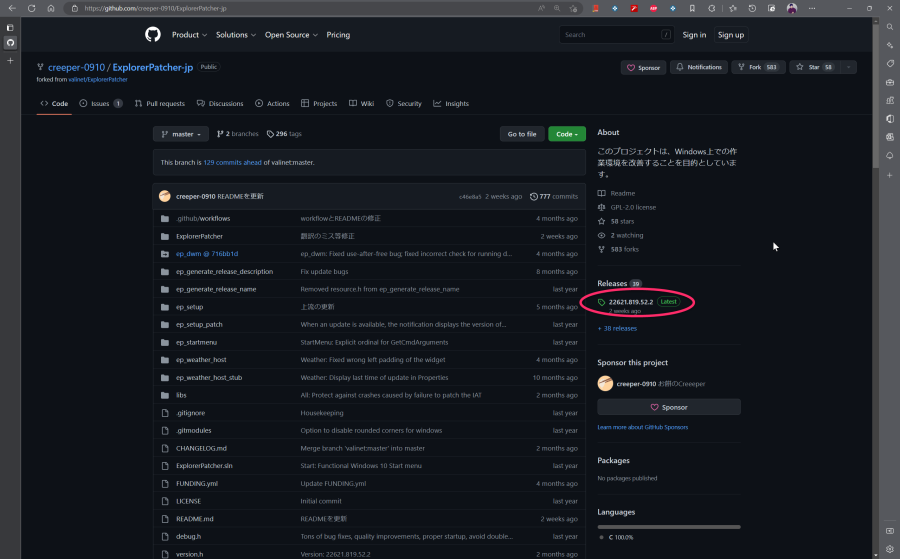This screenshot has height=559, width=900.
Task: Click the Readme book icon in About
Action: coord(602,193)
